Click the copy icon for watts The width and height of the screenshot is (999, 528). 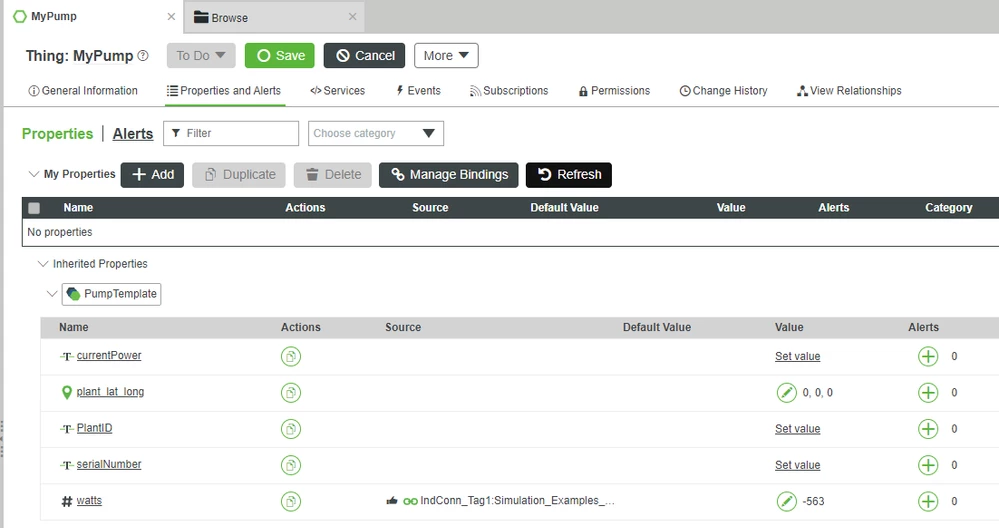[x=291, y=501]
